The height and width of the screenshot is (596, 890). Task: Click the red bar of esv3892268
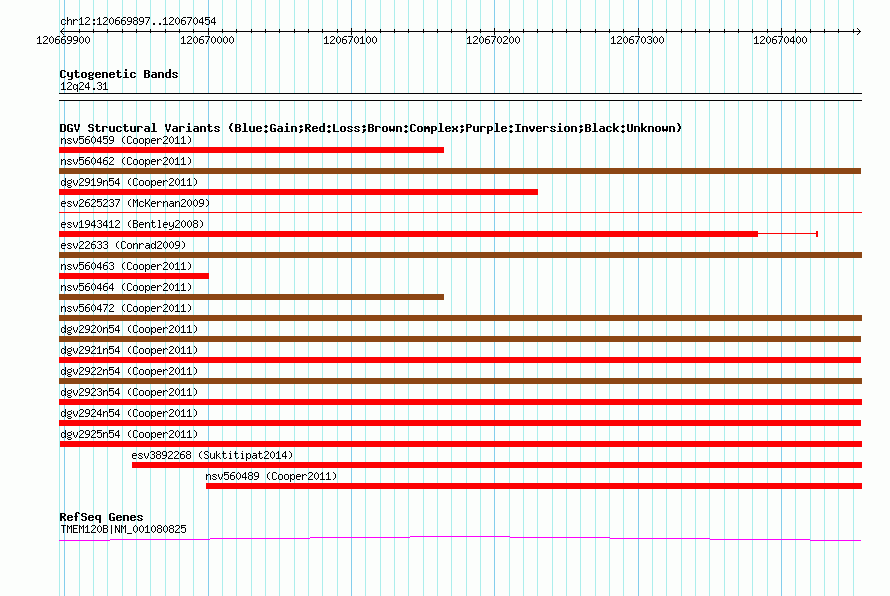[497, 465]
